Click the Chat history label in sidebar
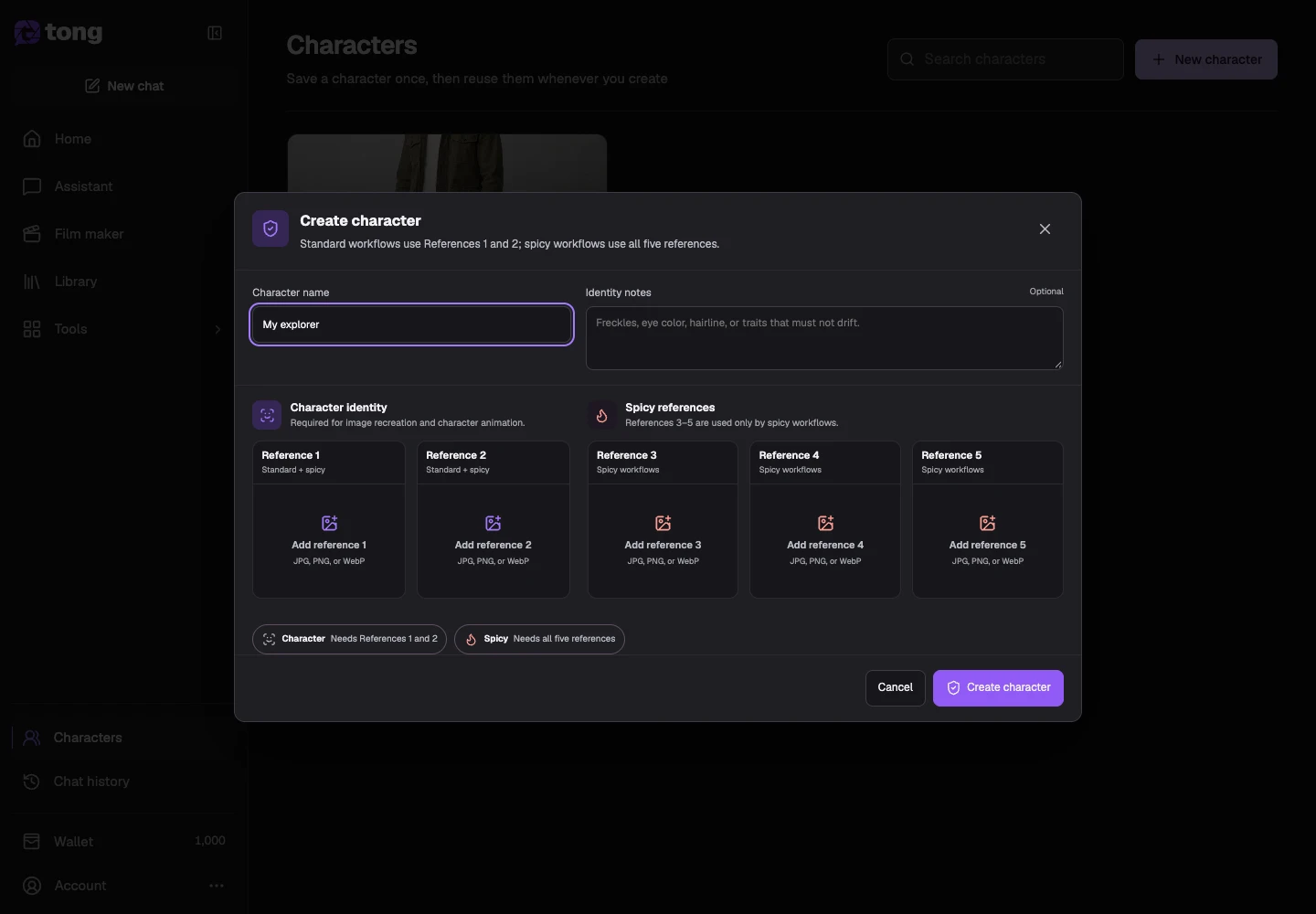The width and height of the screenshot is (1316, 914). (91, 781)
